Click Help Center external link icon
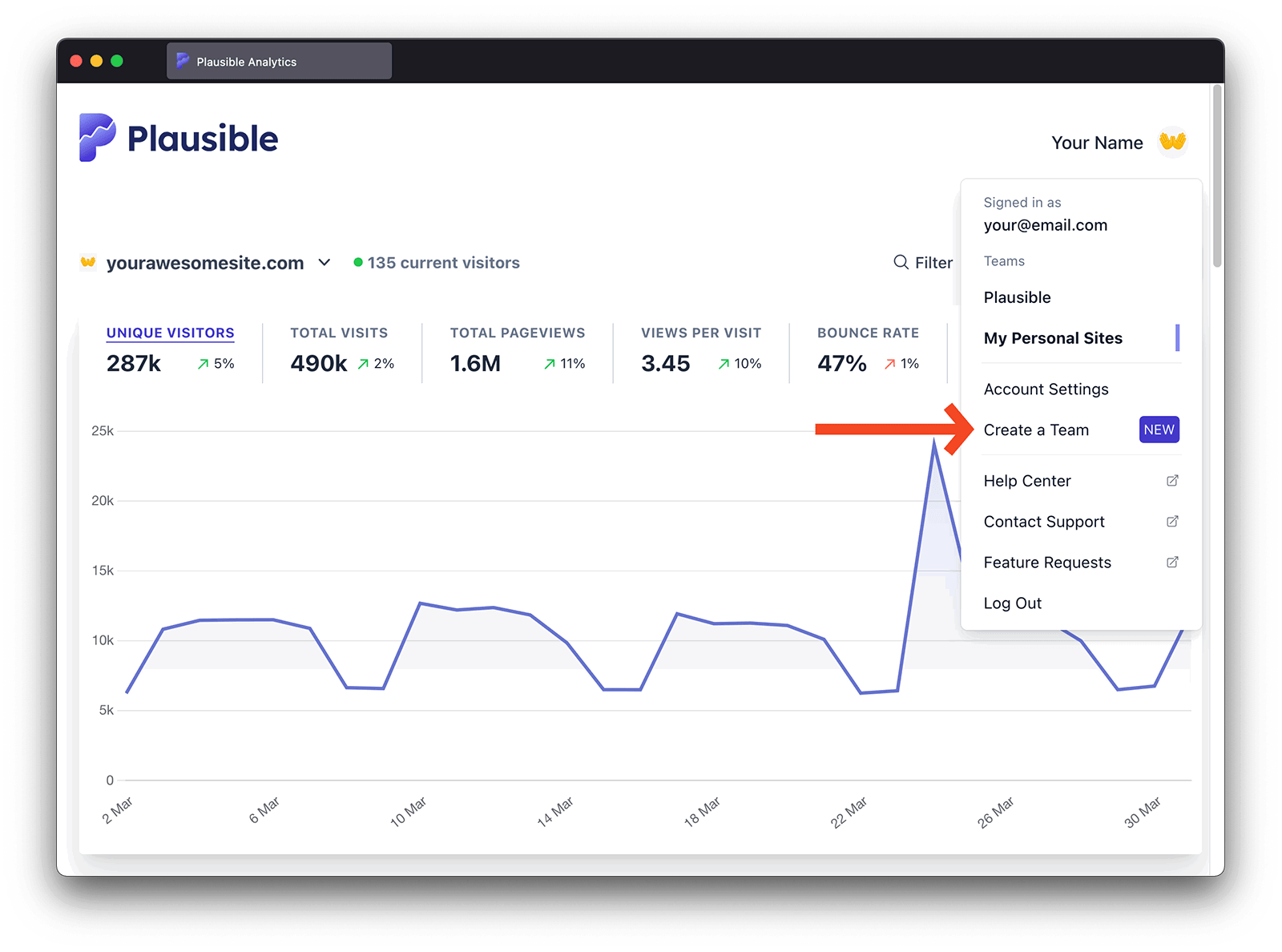 coord(1172,481)
